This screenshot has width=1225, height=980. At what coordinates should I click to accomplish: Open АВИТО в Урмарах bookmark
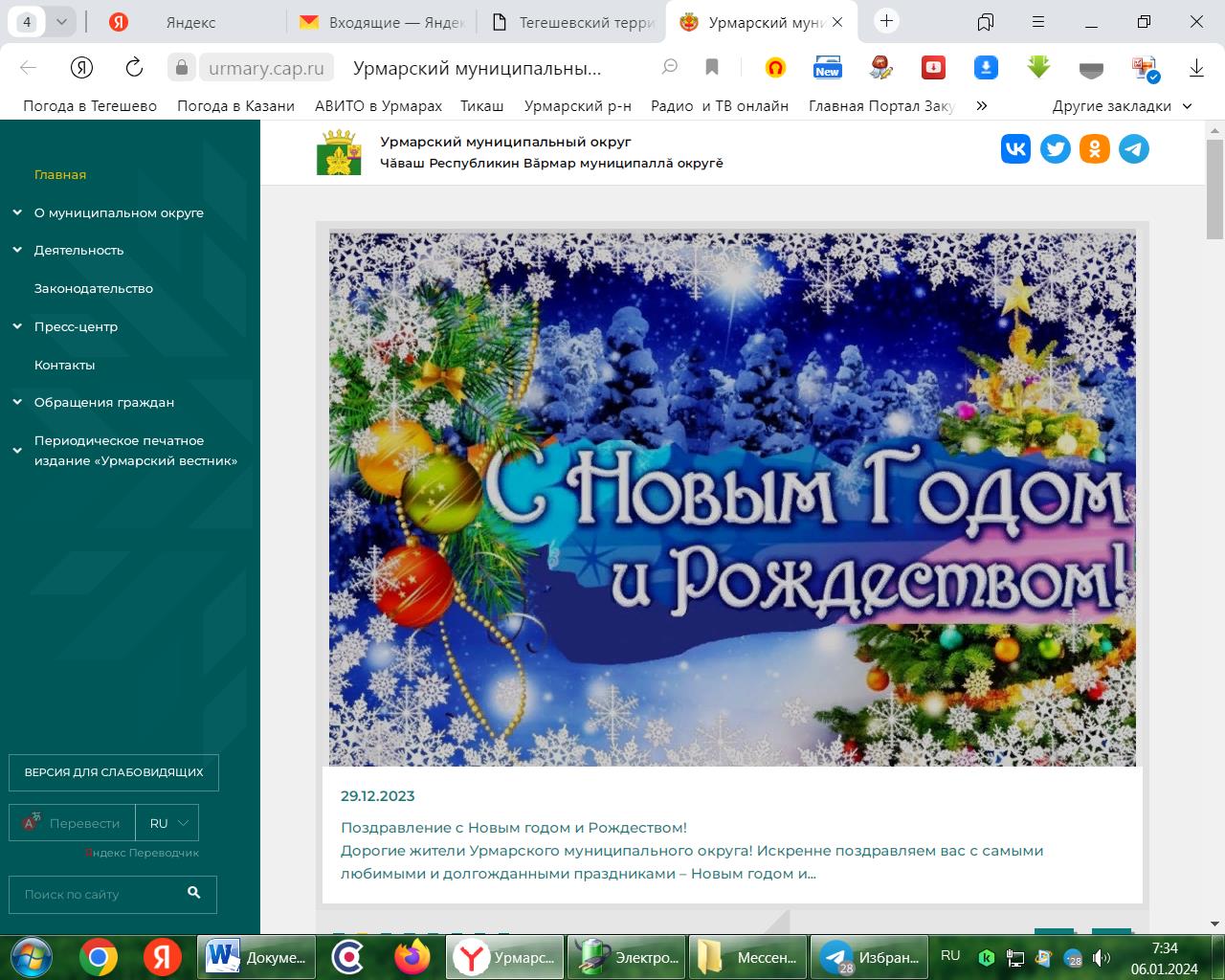(x=378, y=106)
